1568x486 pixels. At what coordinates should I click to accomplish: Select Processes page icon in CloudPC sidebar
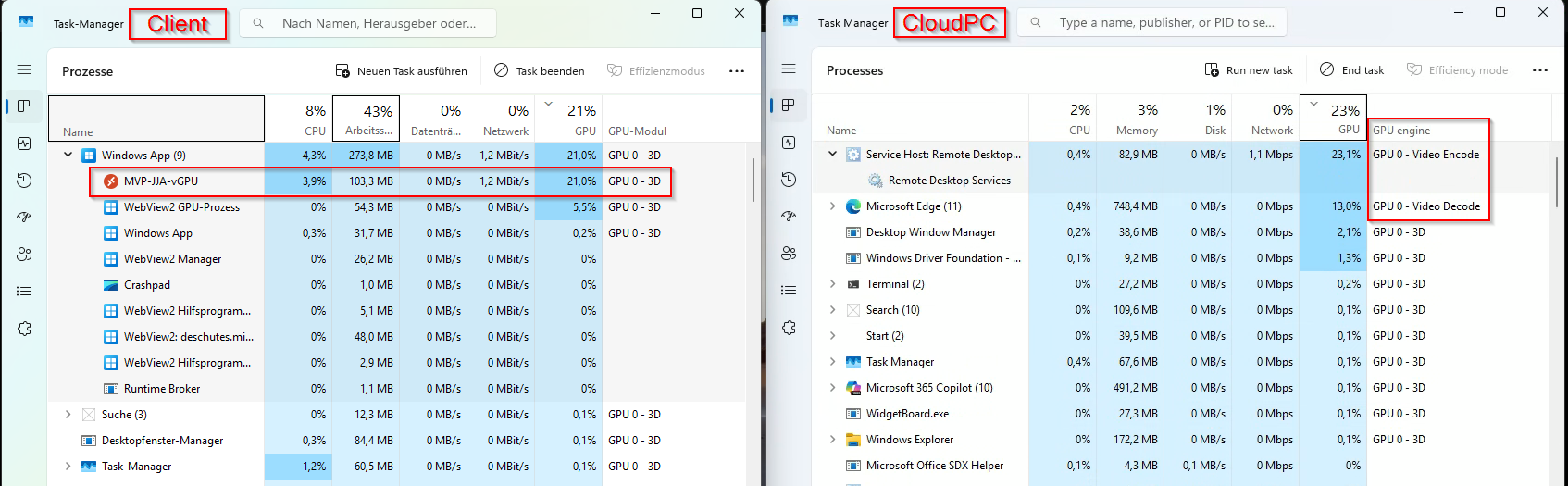coord(789,106)
